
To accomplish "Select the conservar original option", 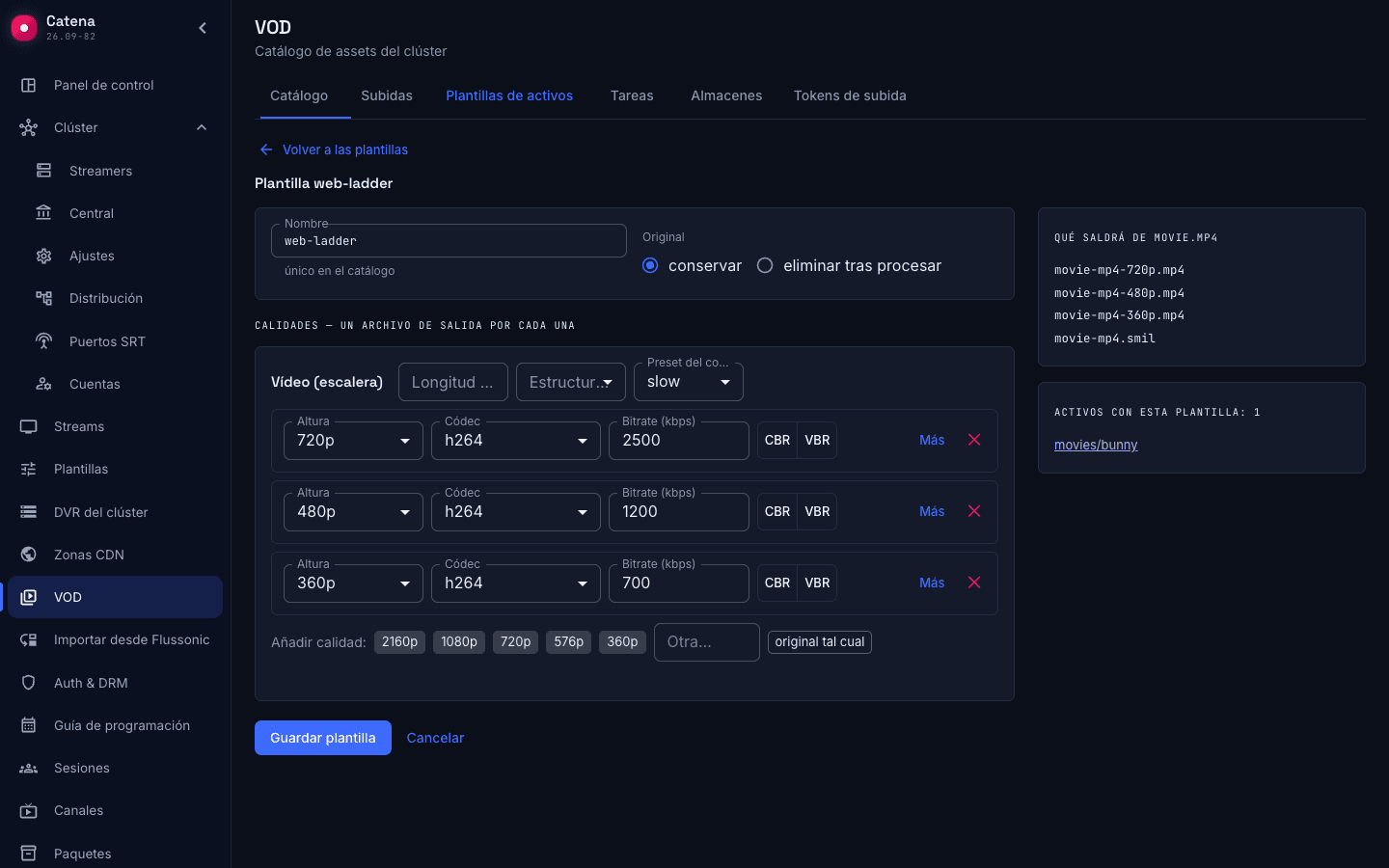I will tap(650, 265).
